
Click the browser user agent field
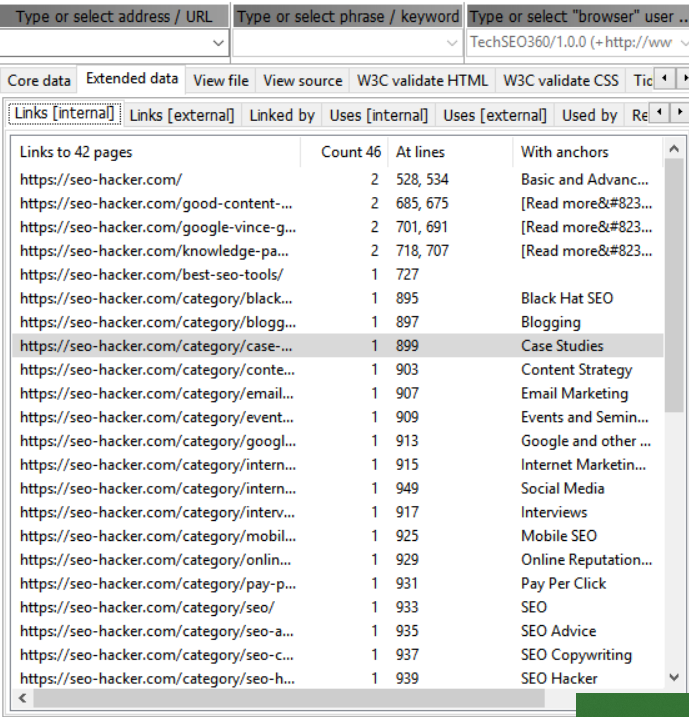(x=570, y=43)
